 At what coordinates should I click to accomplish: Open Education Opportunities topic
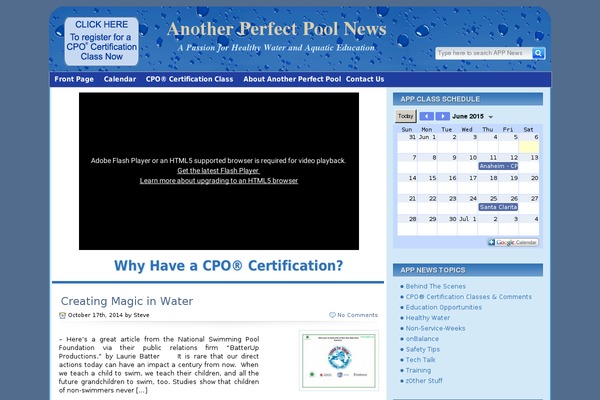tap(443, 307)
